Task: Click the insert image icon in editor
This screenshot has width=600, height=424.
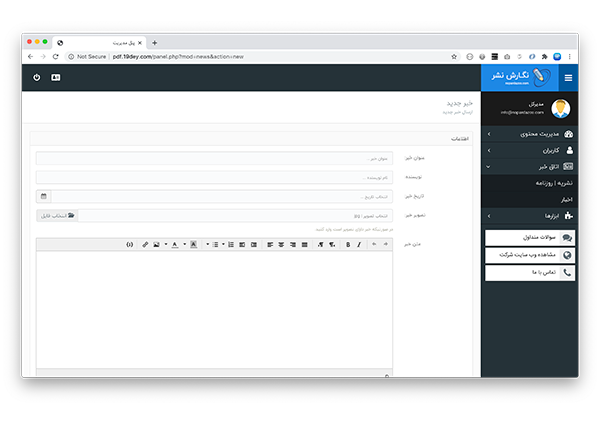Action: [x=157, y=244]
